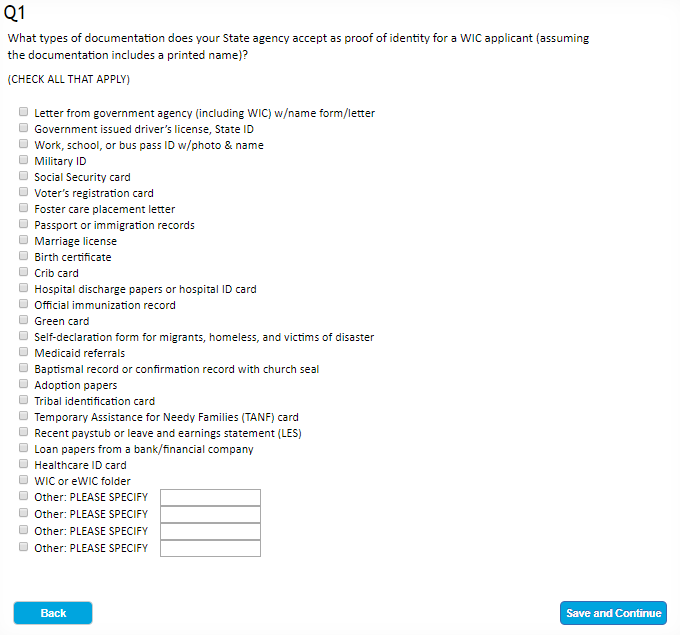Viewport: 680px width, 635px height.
Task: Tick the Healthcare ID card checkbox
Action: [23, 464]
